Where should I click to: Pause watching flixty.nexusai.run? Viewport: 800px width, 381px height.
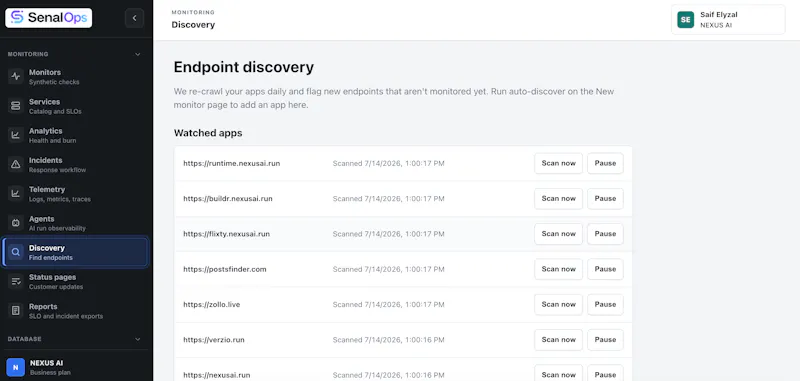[x=605, y=234]
